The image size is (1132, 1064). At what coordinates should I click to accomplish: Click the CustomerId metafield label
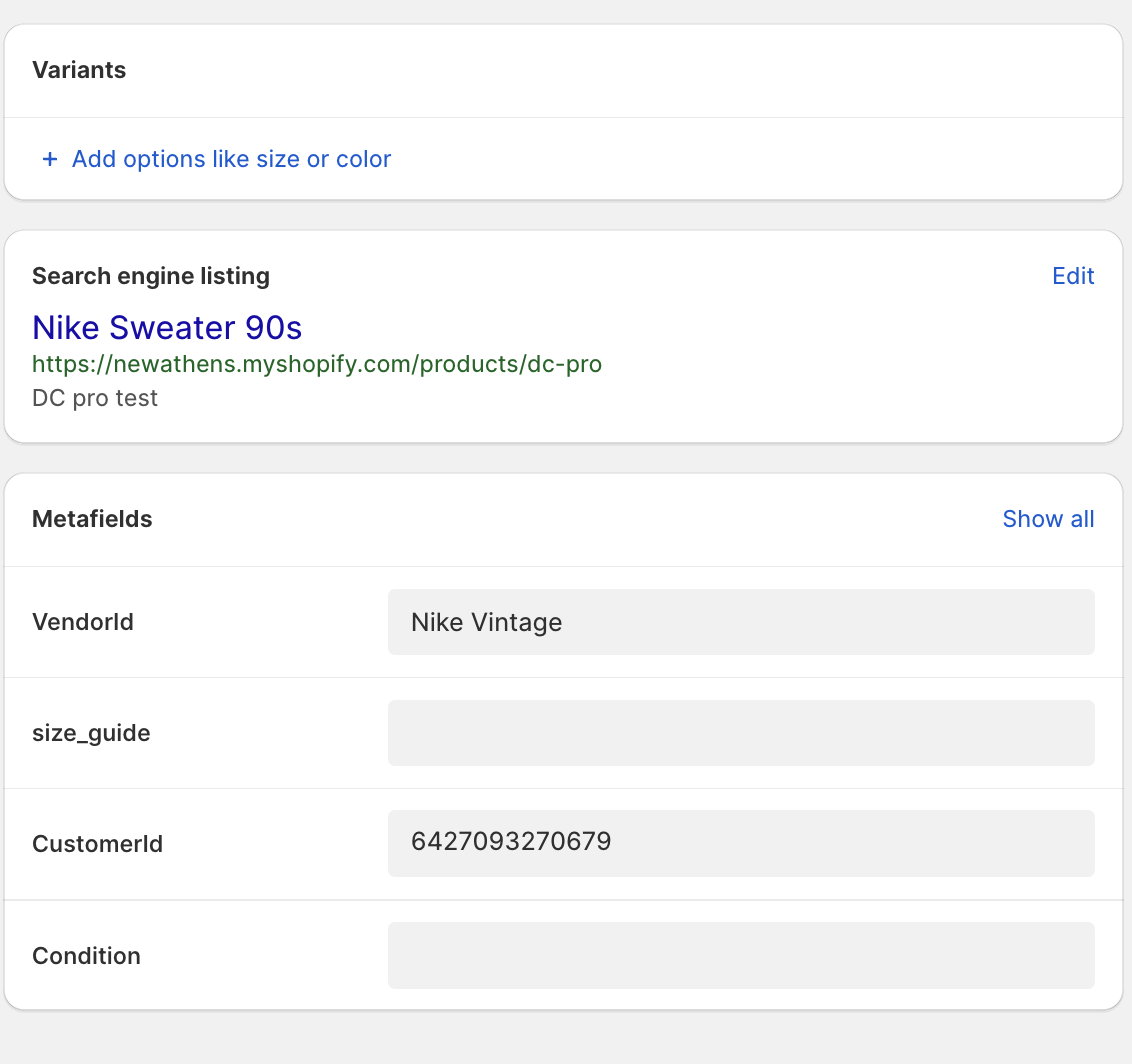pos(97,843)
